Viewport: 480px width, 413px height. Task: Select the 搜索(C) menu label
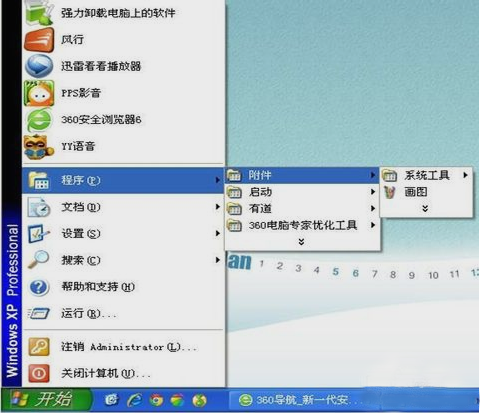coord(81,260)
